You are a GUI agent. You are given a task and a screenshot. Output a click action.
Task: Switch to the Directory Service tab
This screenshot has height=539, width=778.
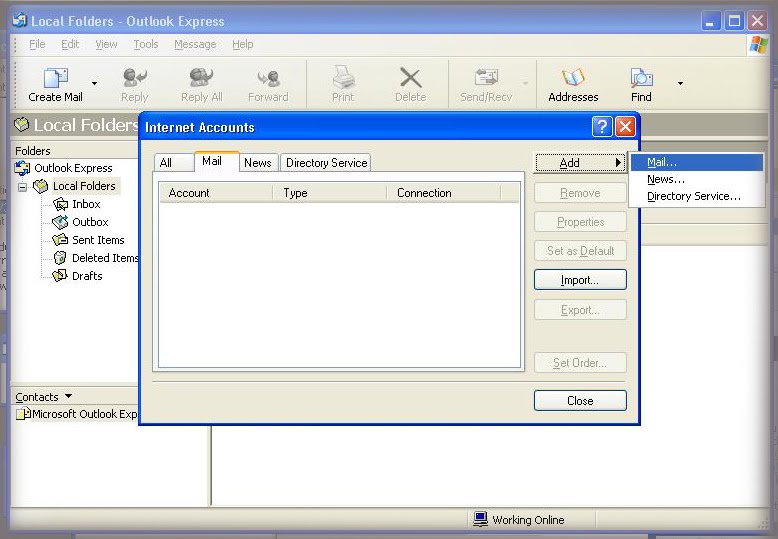coord(326,163)
